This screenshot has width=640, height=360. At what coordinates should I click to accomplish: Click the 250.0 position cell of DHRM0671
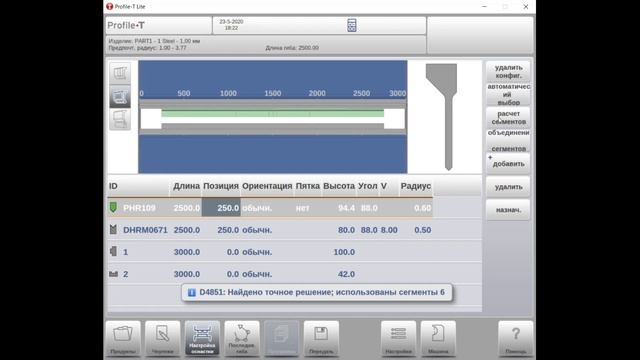click(x=228, y=230)
